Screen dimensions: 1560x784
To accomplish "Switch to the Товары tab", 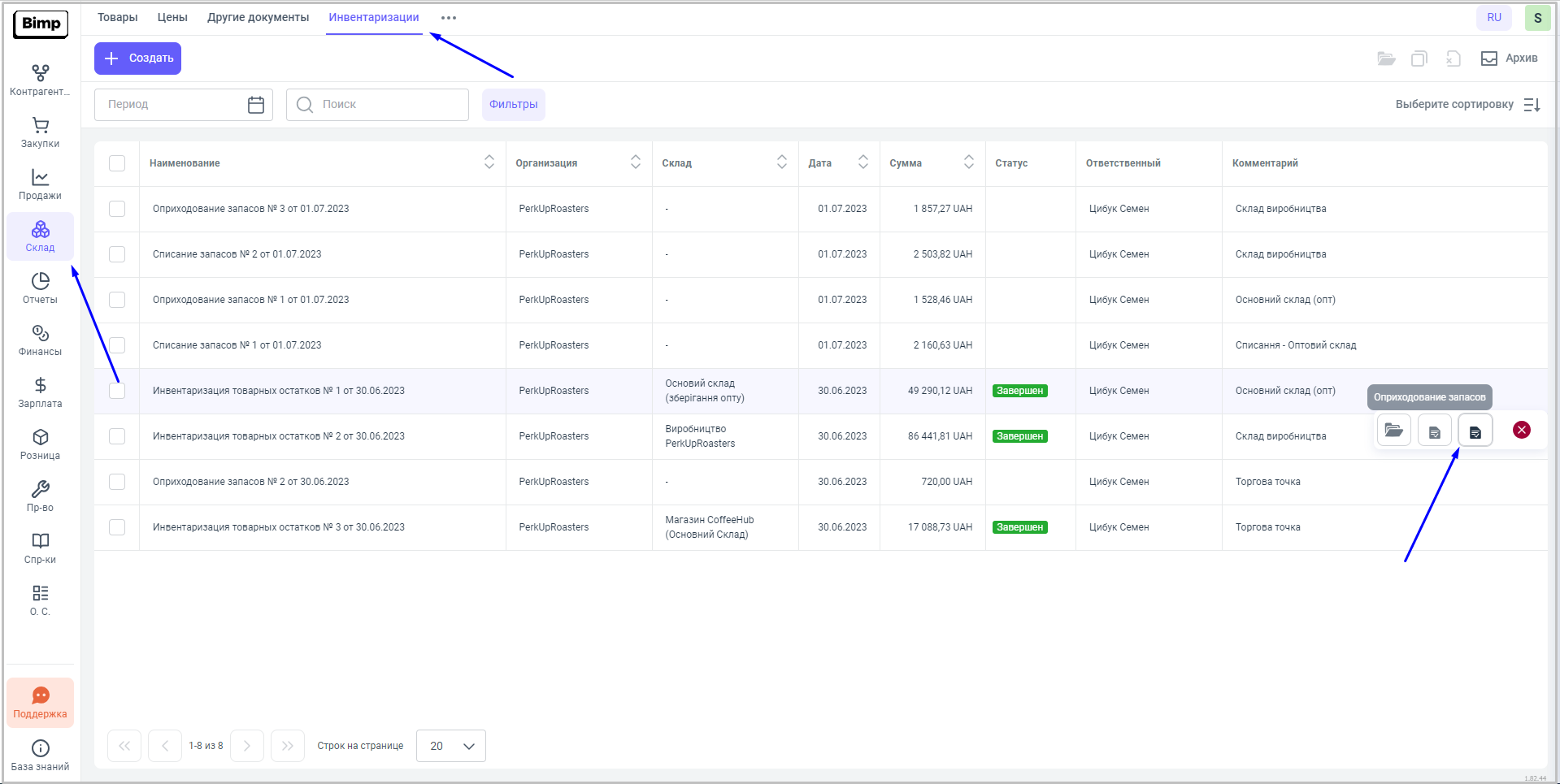I will point(117,17).
